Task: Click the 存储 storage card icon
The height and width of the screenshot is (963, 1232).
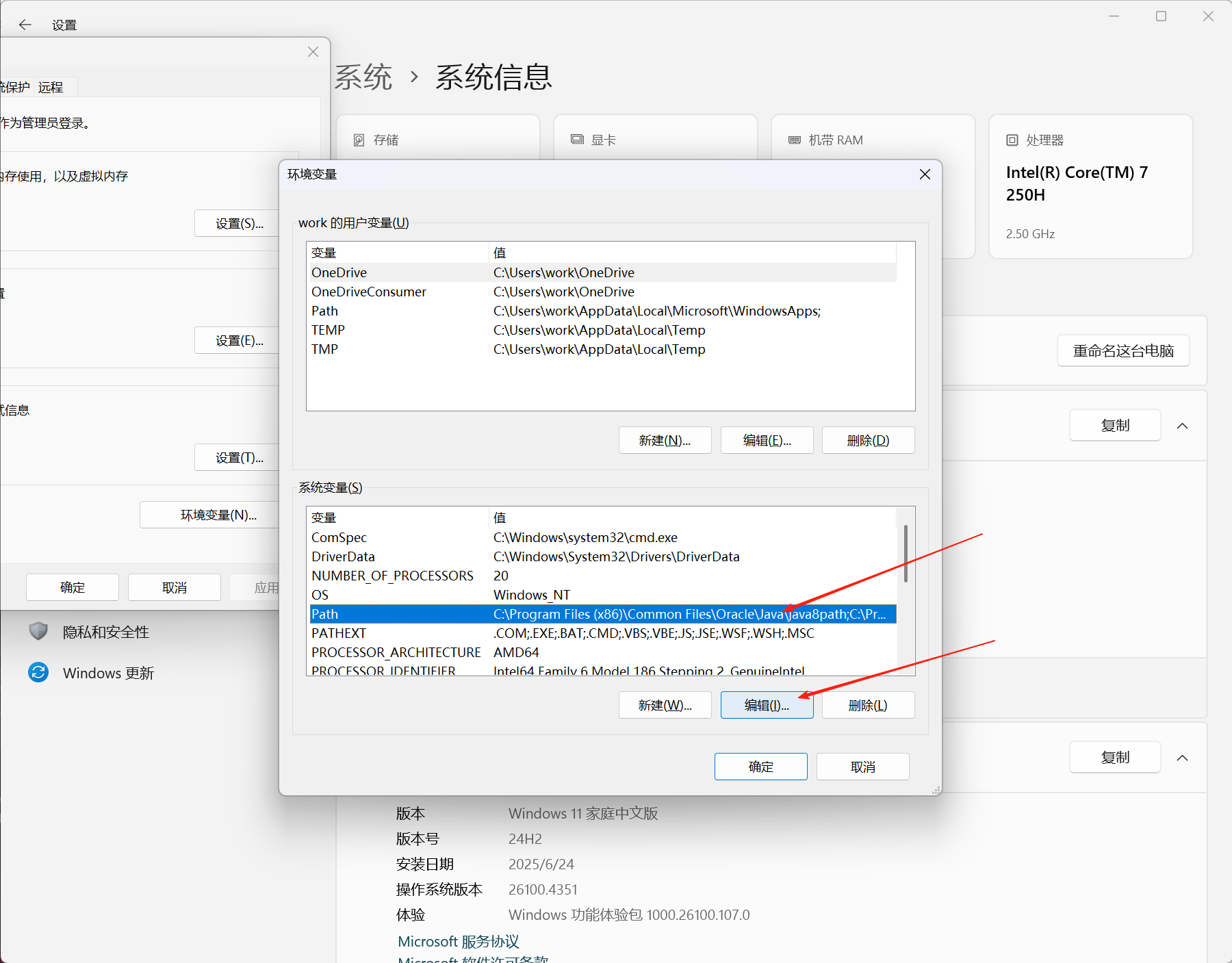Action: (359, 139)
